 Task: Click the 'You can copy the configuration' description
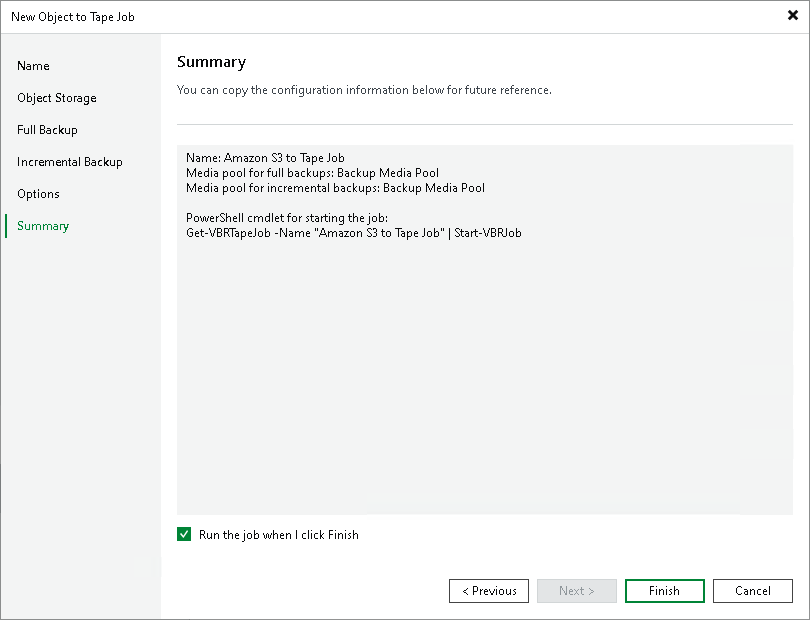tap(364, 90)
